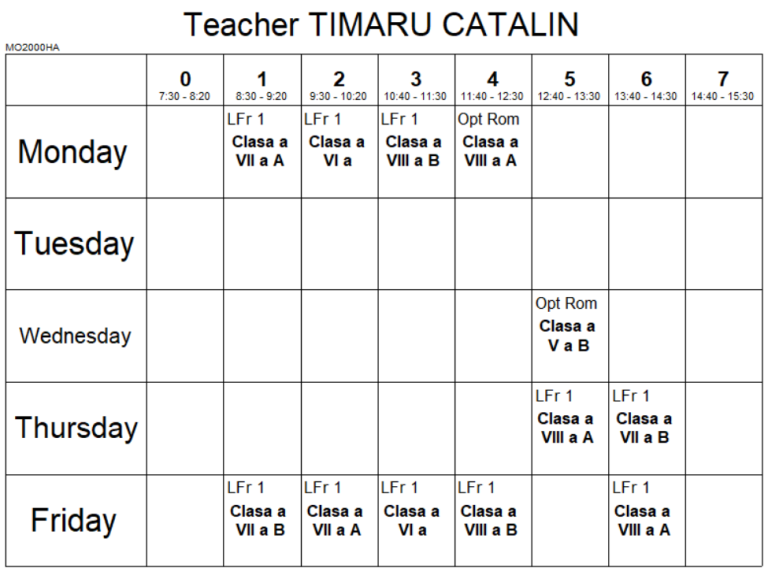768x568 pixels.
Task: Select Friday period 3 lesson Clasa a VI a
Action: (414, 520)
